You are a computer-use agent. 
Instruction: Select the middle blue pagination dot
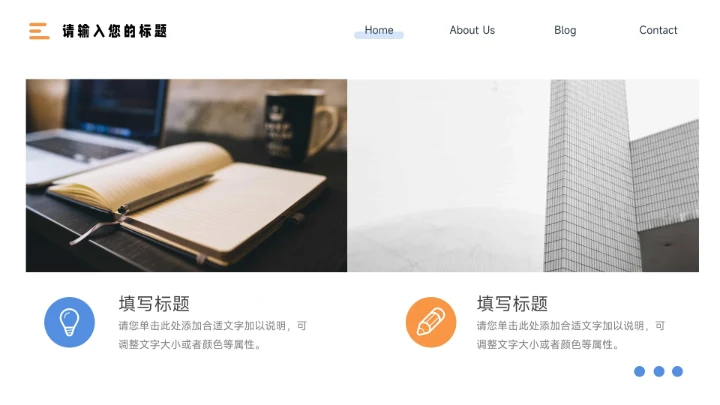tap(659, 371)
